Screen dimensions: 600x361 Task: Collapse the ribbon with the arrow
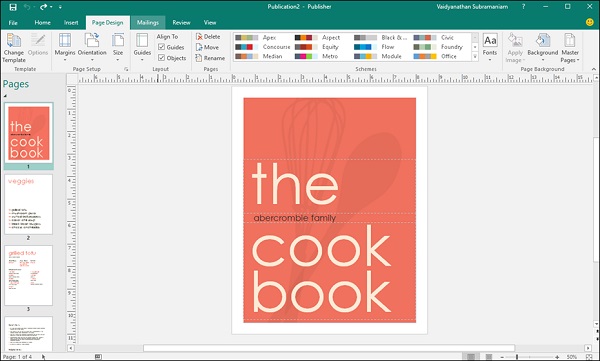click(593, 69)
